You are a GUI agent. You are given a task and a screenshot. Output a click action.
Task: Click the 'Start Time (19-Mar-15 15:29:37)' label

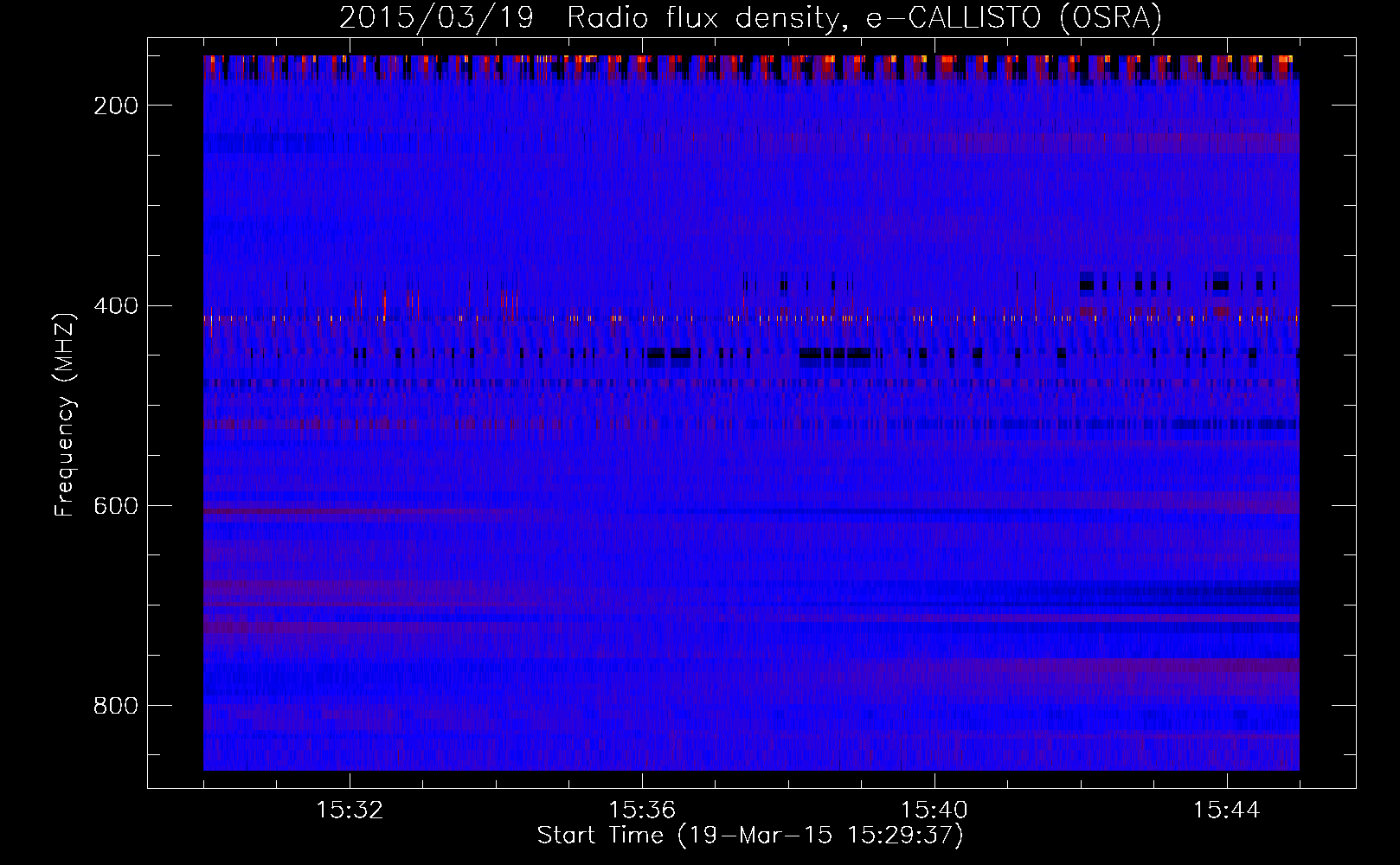click(x=750, y=836)
